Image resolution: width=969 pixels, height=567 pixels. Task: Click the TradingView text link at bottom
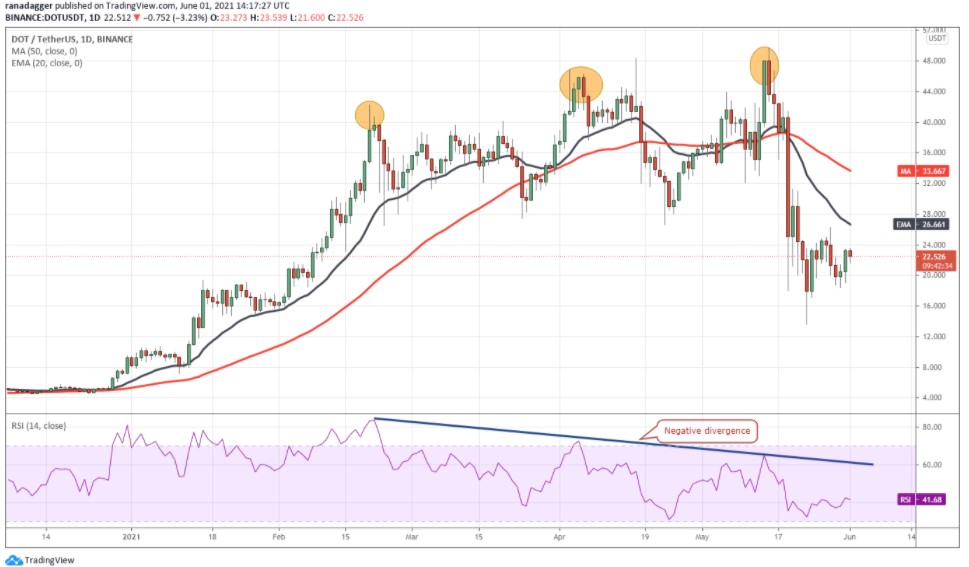click(x=49, y=560)
